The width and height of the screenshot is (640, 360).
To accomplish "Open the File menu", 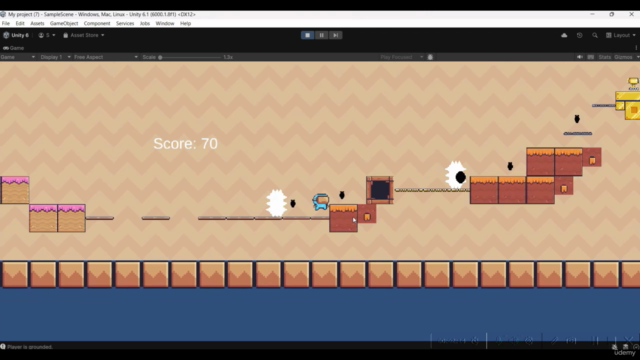I will [6, 23].
